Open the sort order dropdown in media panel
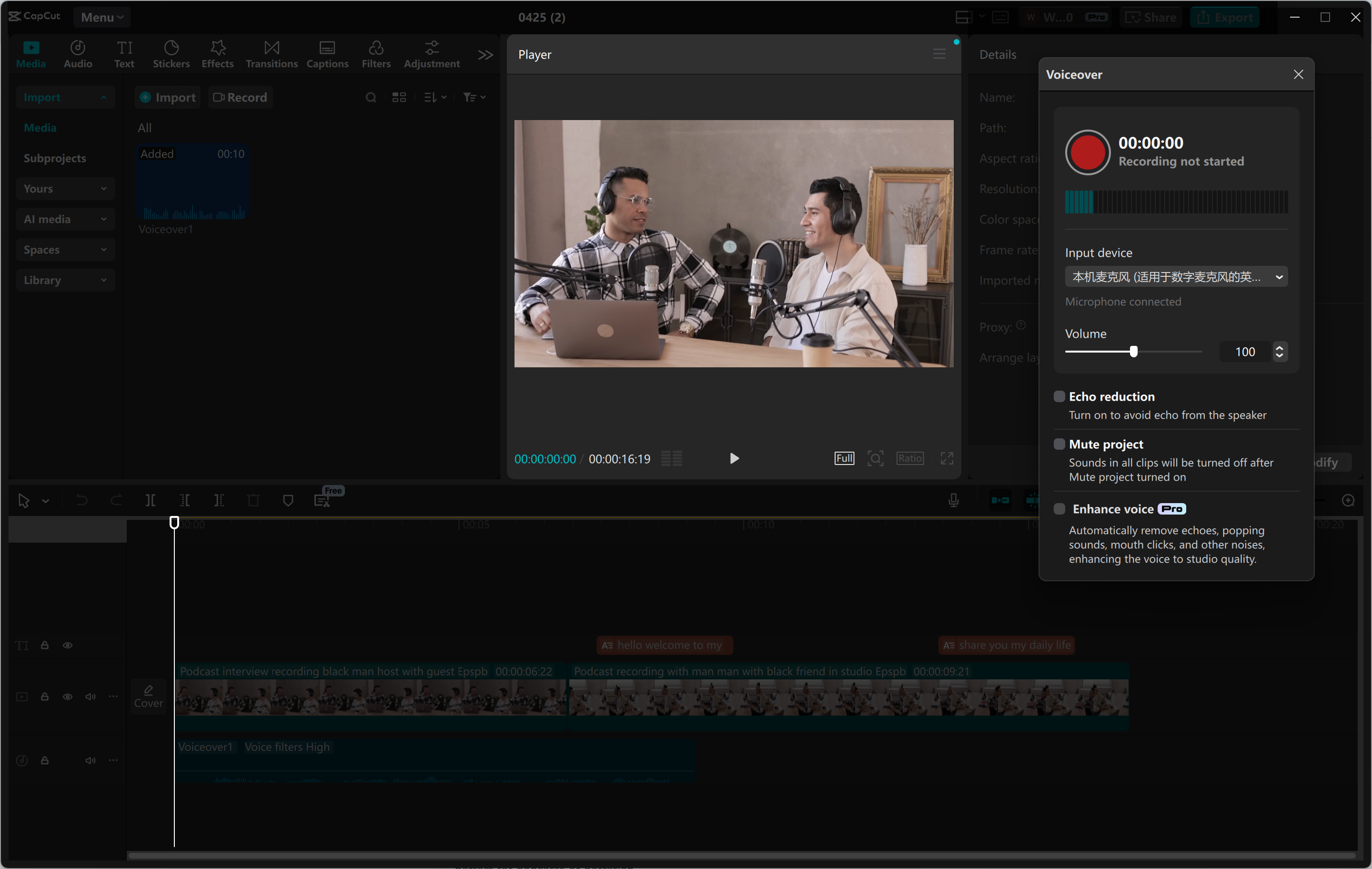The image size is (1372, 869). [x=434, y=97]
